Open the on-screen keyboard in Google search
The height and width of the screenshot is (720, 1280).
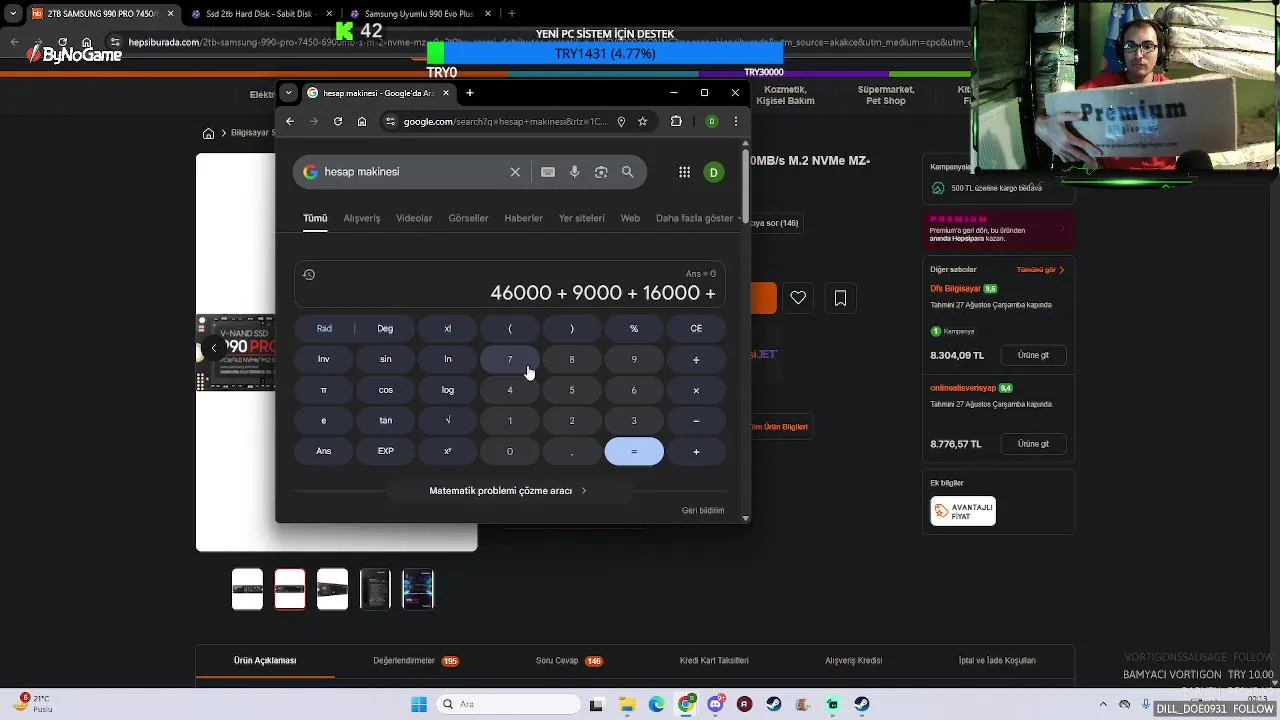(x=548, y=172)
